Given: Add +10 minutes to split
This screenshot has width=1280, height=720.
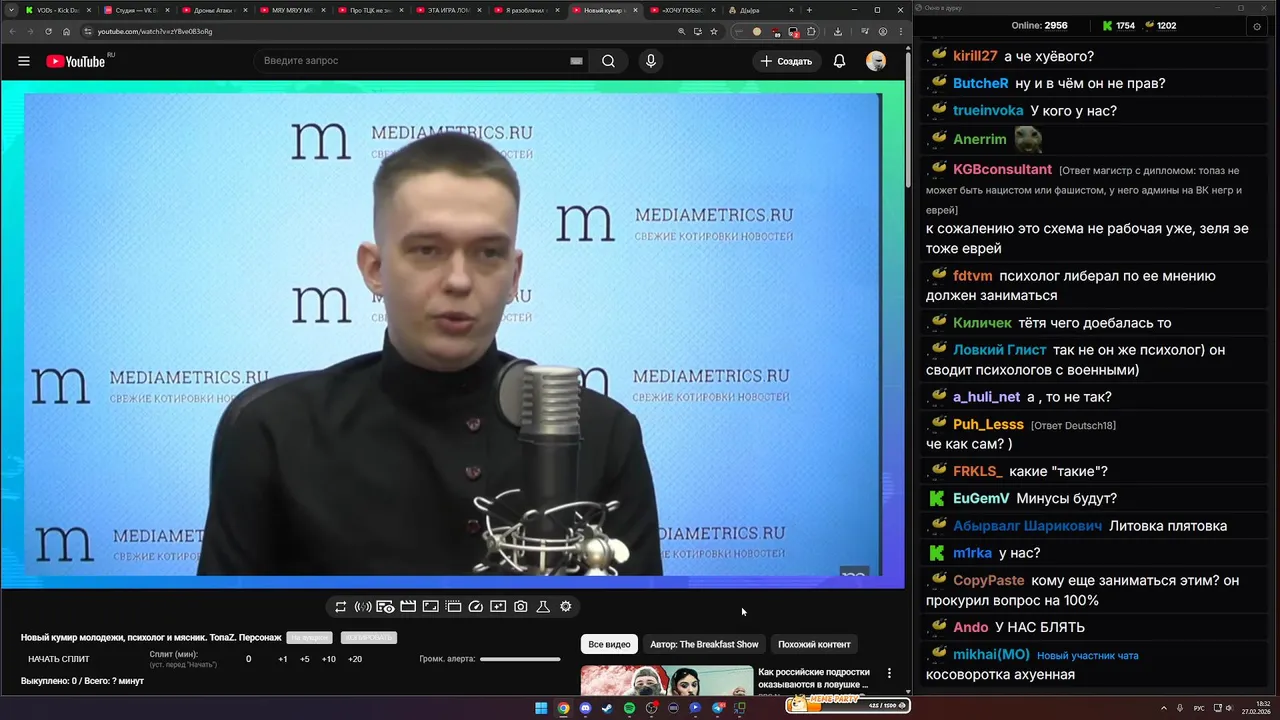Looking at the screenshot, I should [329, 659].
